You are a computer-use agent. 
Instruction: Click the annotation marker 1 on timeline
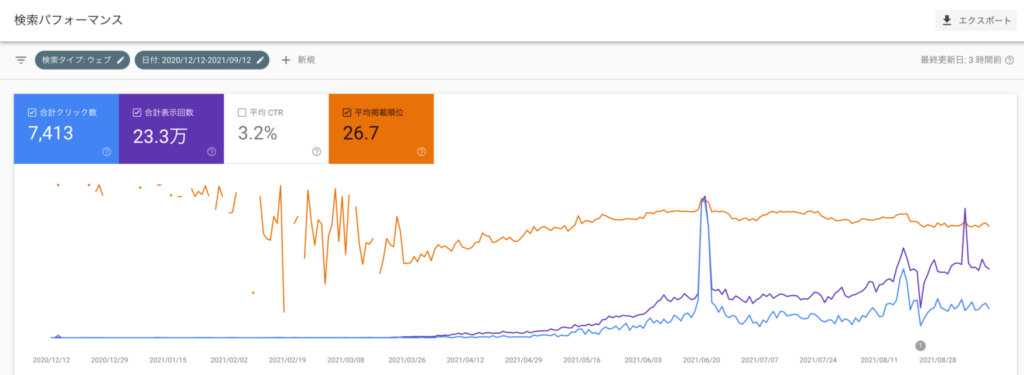[921, 346]
